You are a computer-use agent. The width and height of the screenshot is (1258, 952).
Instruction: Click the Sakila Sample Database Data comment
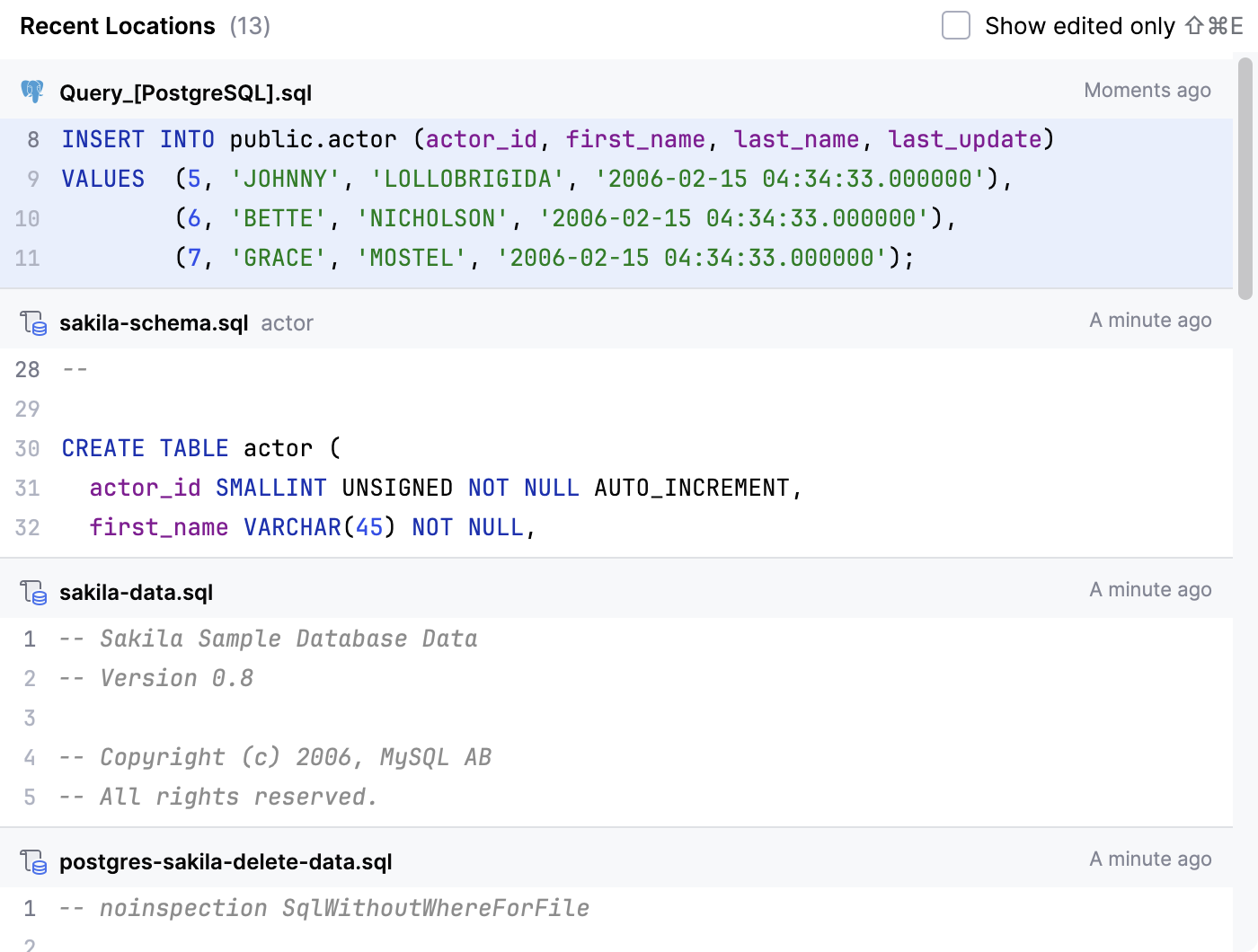(x=268, y=639)
